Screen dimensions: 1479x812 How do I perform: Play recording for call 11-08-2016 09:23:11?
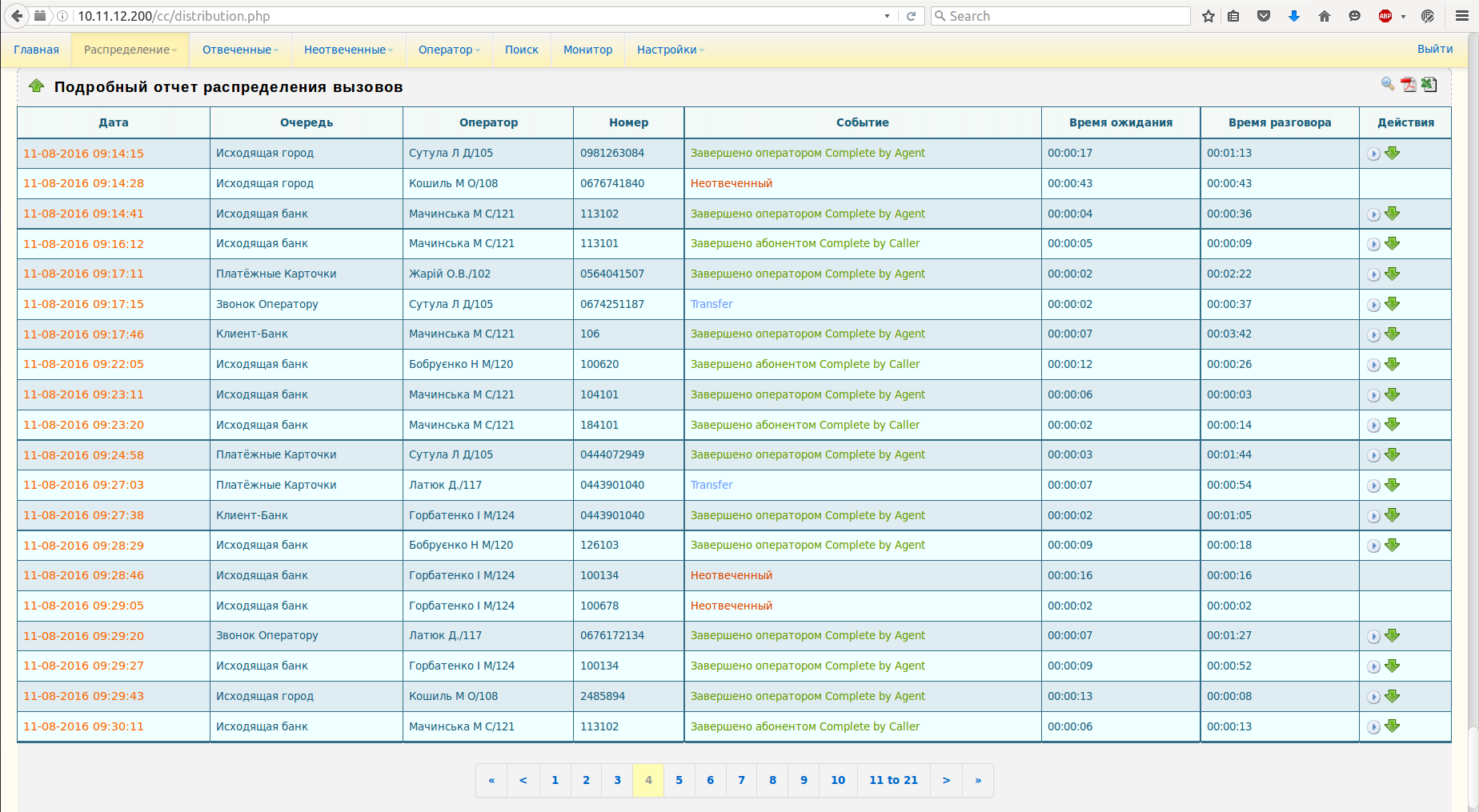tap(1373, 395)
